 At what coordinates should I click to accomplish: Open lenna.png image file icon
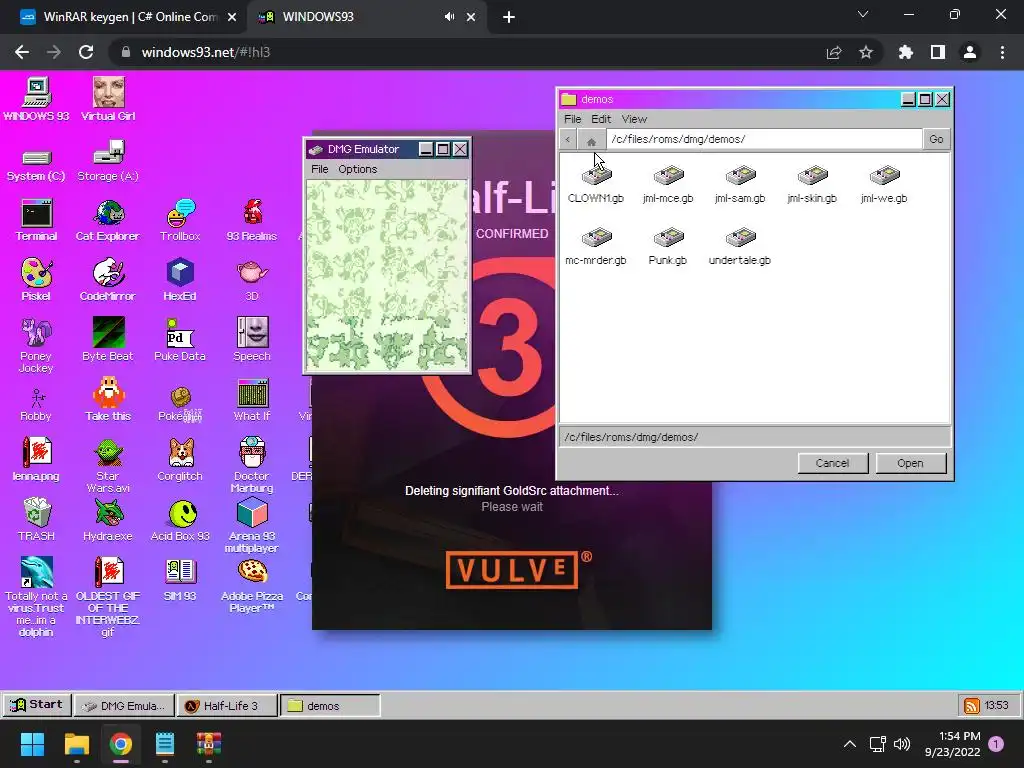[36, 460]
